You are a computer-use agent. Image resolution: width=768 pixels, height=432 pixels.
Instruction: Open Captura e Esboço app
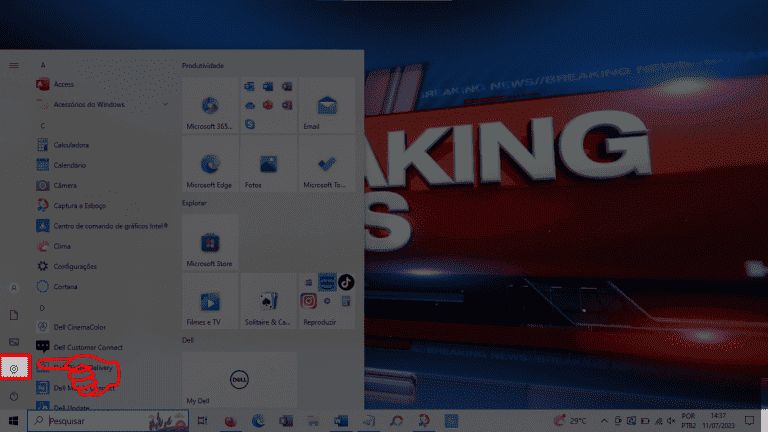click(79, 205)
